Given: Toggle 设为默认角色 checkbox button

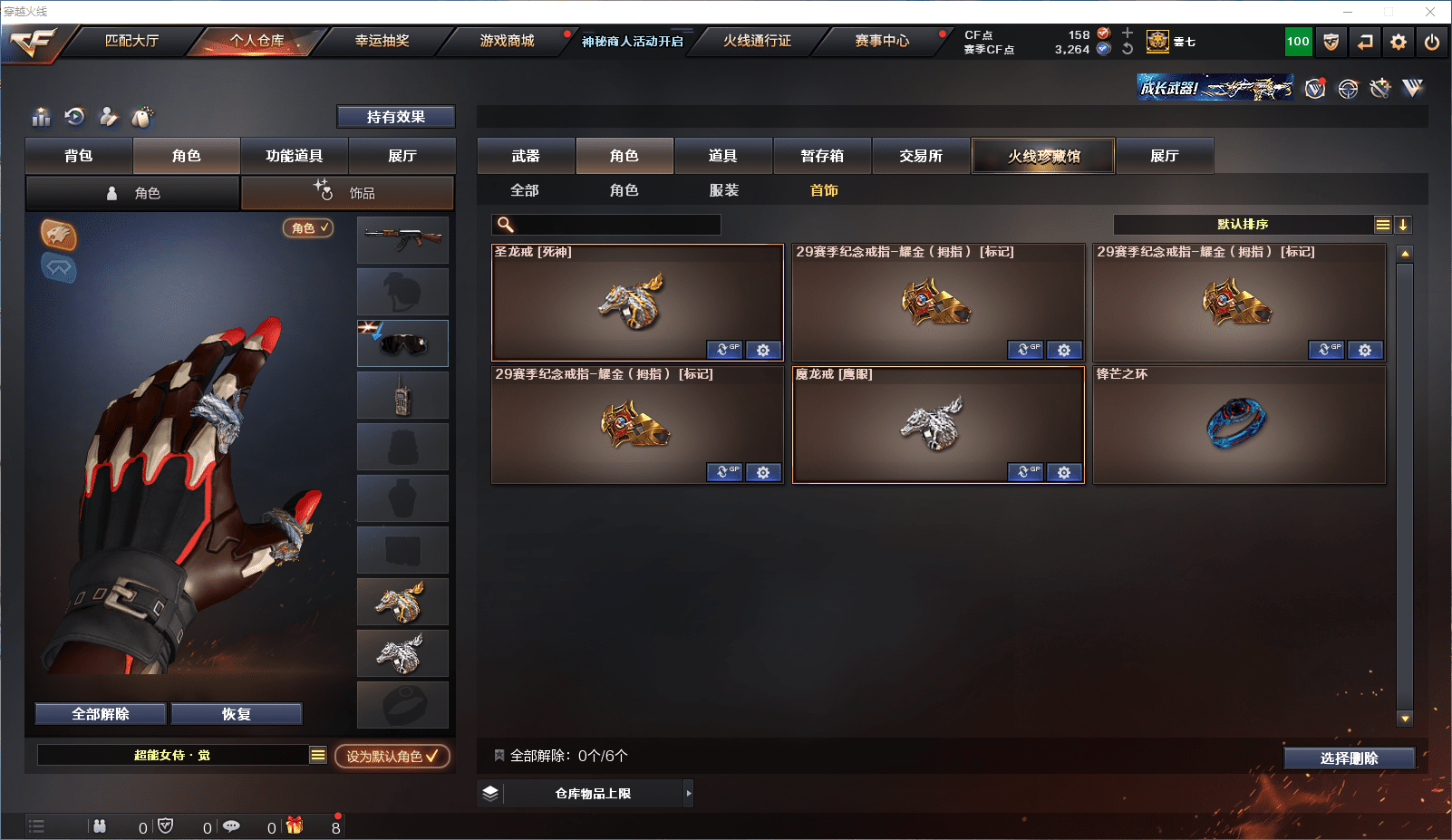Looking at the screenshot, I should [x=392, y=756].
